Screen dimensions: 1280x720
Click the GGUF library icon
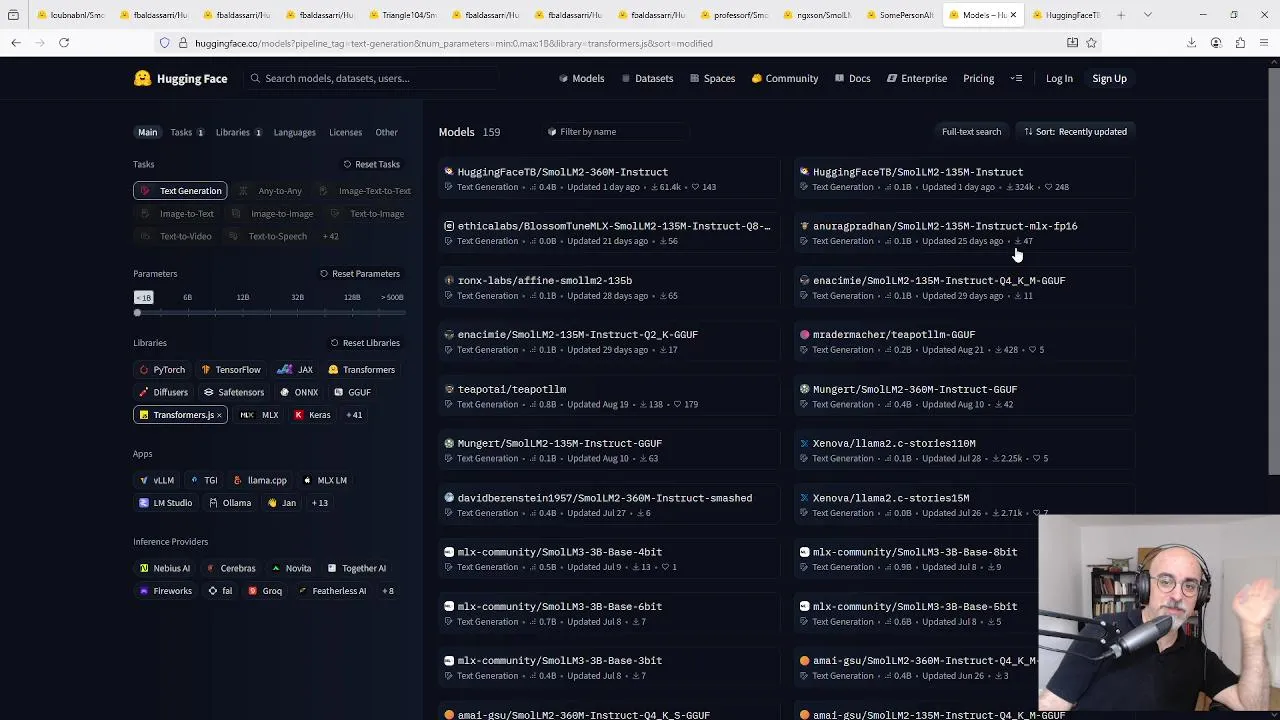tap(338, 392)
